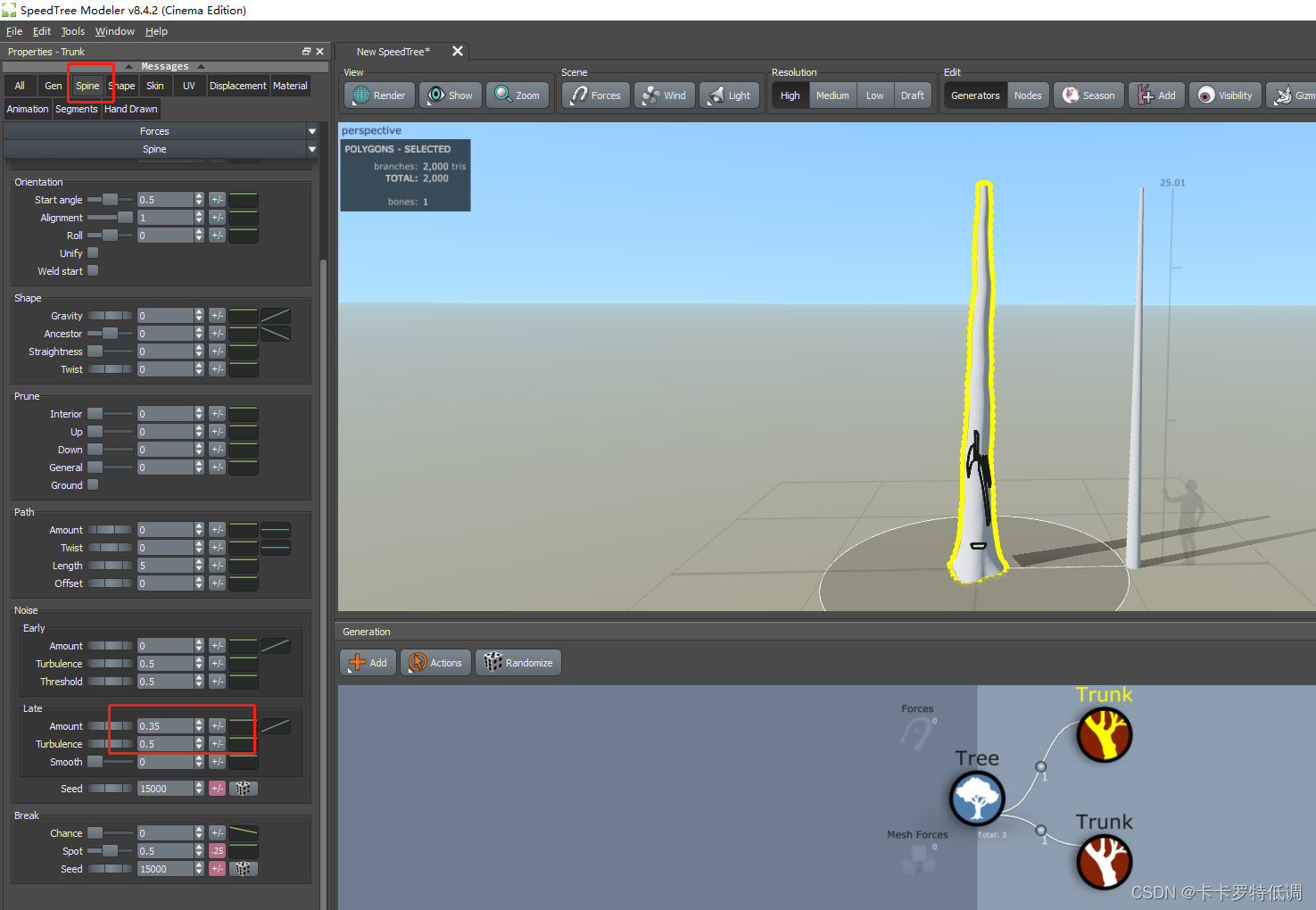This screenshot has height=910, width=1316.
Task: Toggle Break Spot .25 variance button
Action: 217,851
